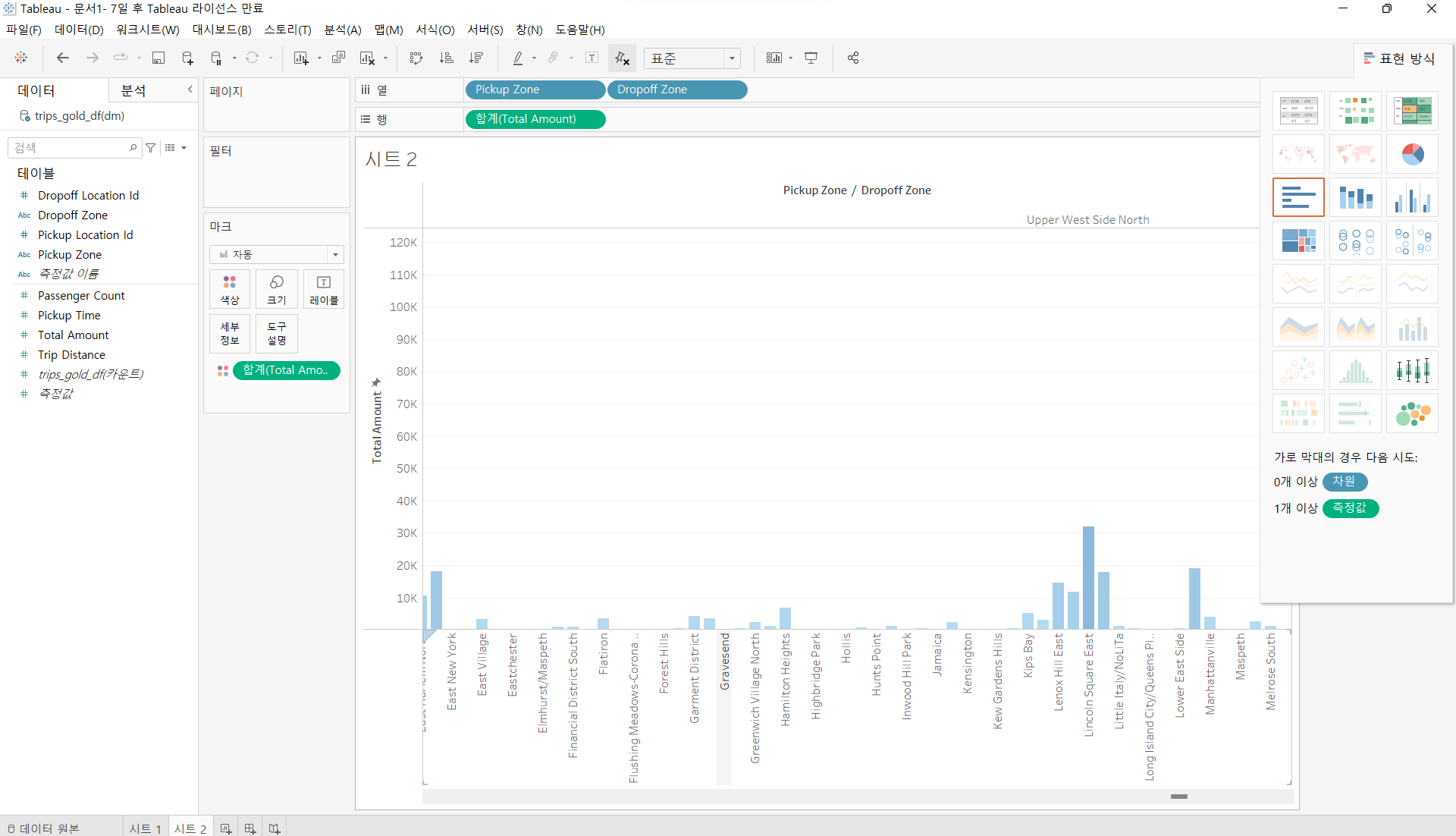Collapse the data pane arrow
Image resolution: width=1456 pixels, height=836 pixels.
click(190, 90)
